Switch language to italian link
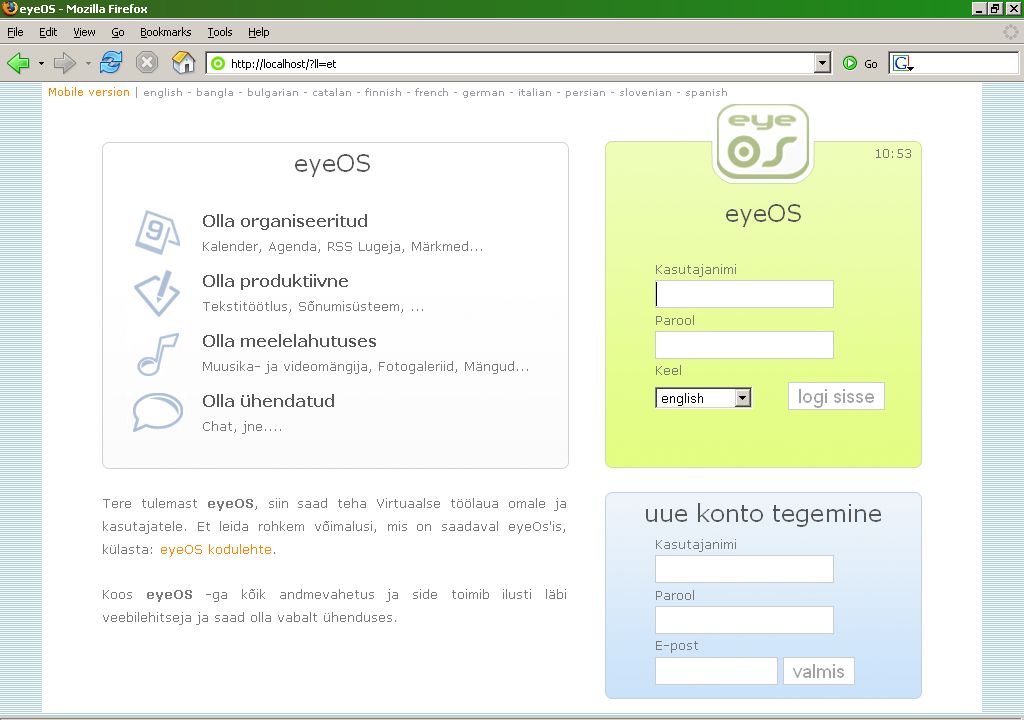Viewport: 1024px width, 720px height. tap(535, 93)
